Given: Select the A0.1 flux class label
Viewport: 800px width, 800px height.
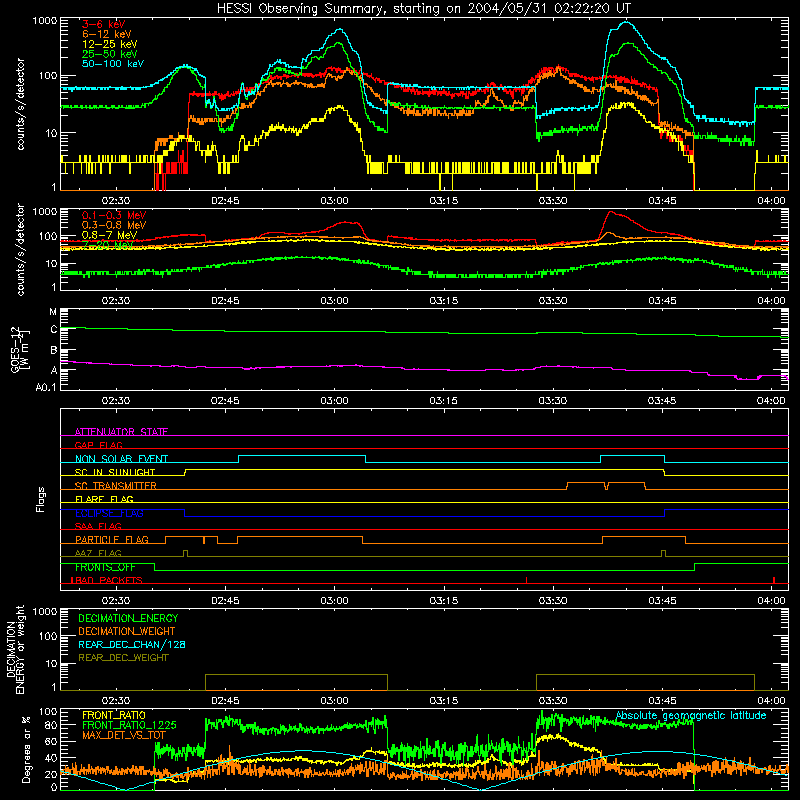Looking at the screenshot, I should [x=46, y=388].
